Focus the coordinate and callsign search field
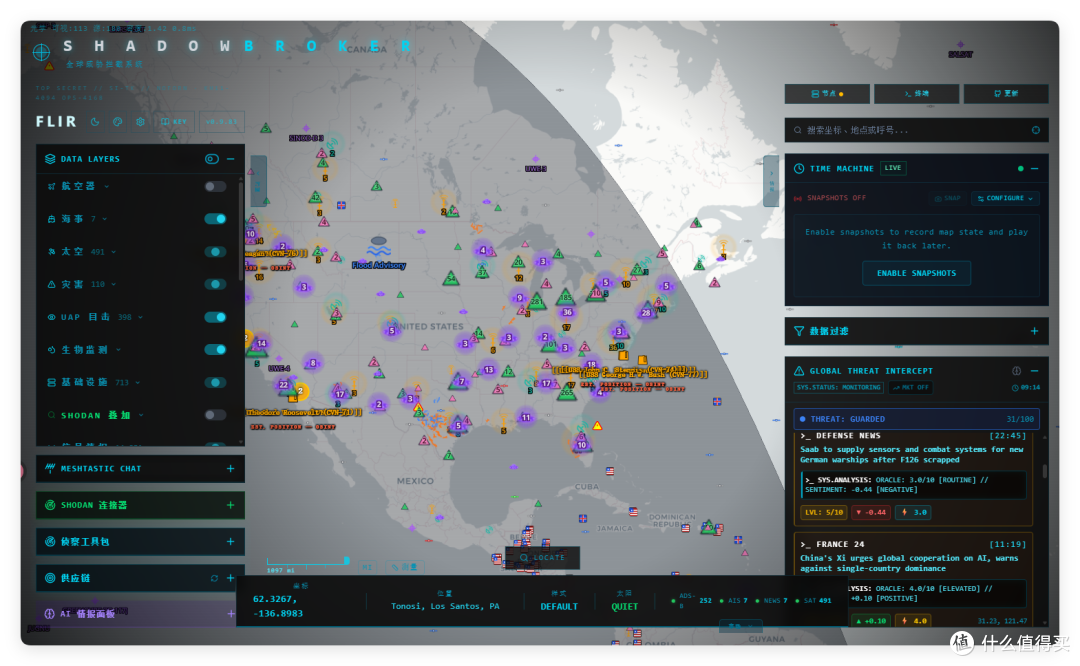1080x666 pixels. (x=916, y=130)
